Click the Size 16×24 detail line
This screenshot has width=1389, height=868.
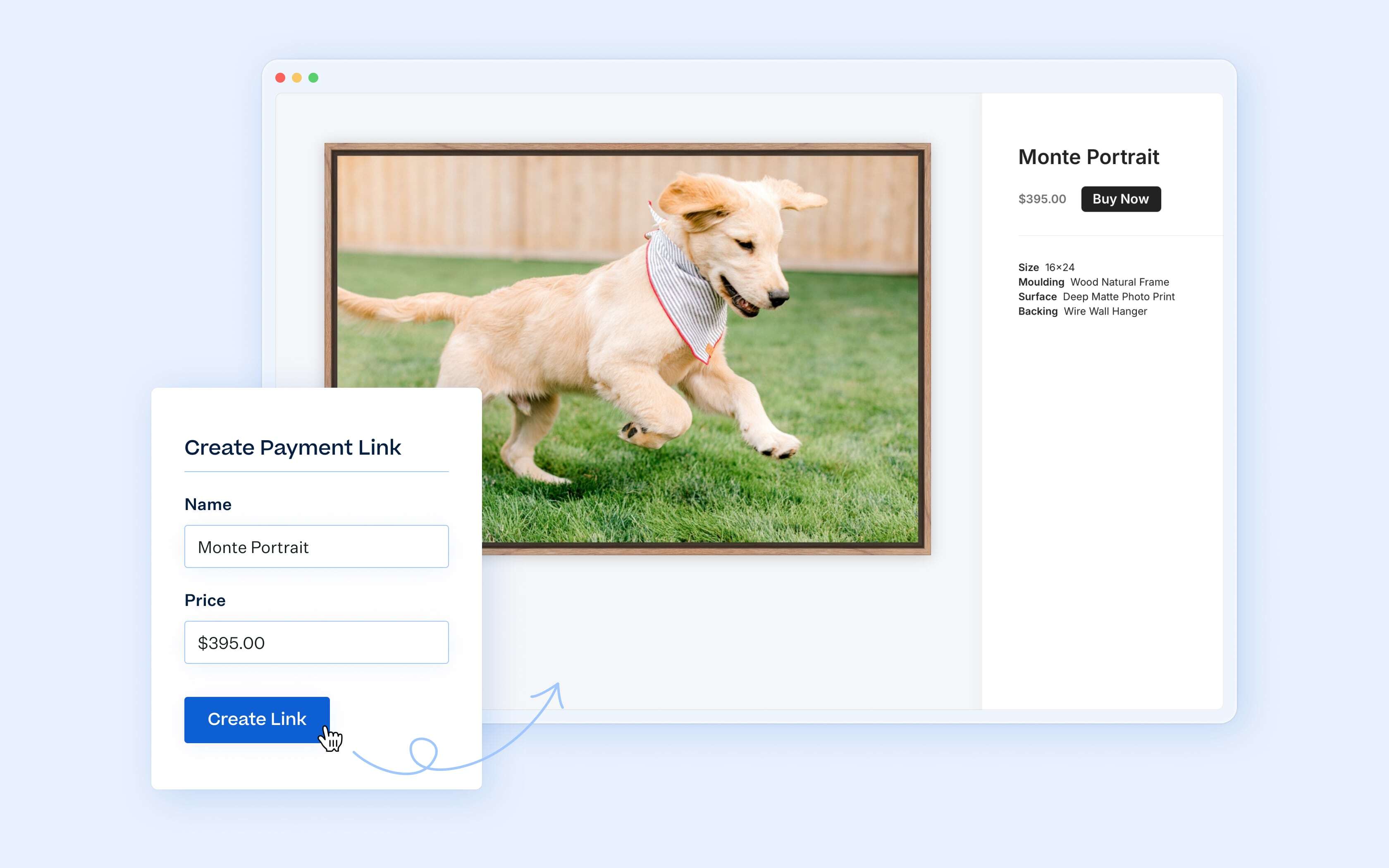pyautogui.click(x=1046, y=267)
